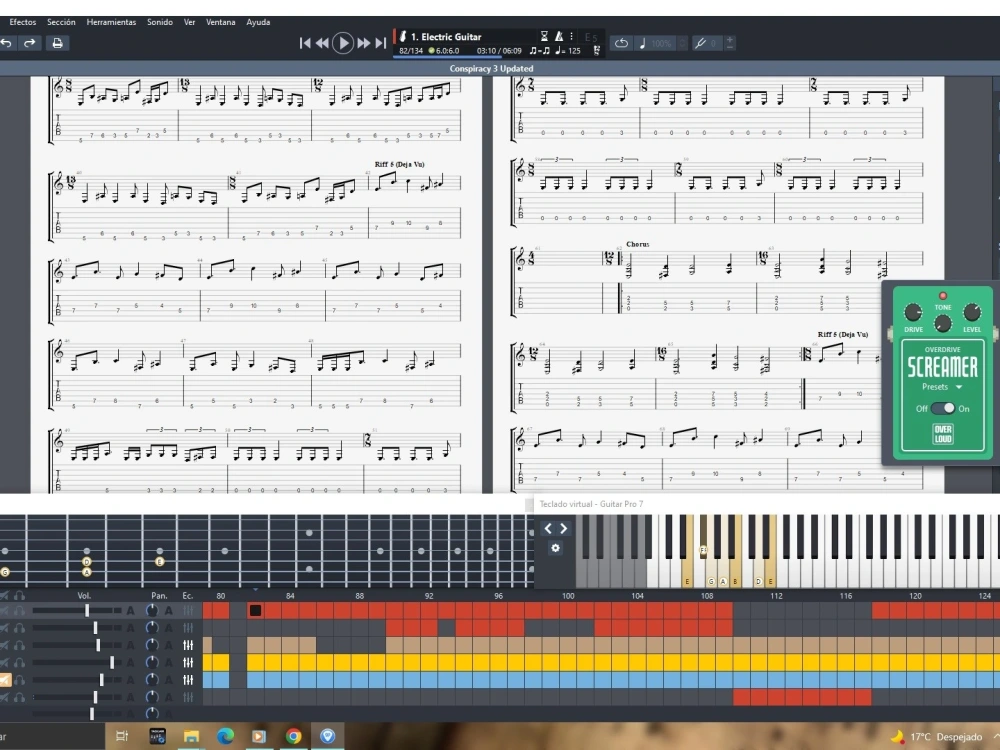Open the tuning fork tonality control
The height and width of the screenshot is (750, 1000).
point(700,43)
